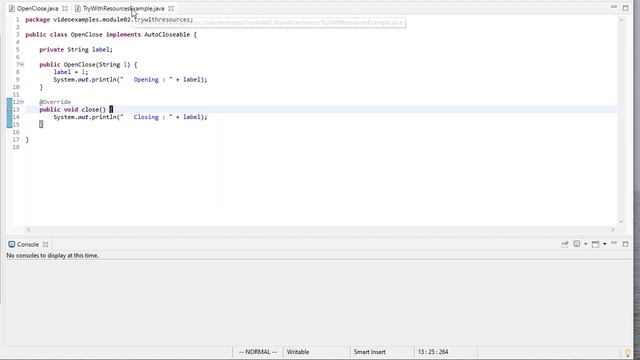Open the Display Selected Console dropdown arrow

tap(585, 244)
